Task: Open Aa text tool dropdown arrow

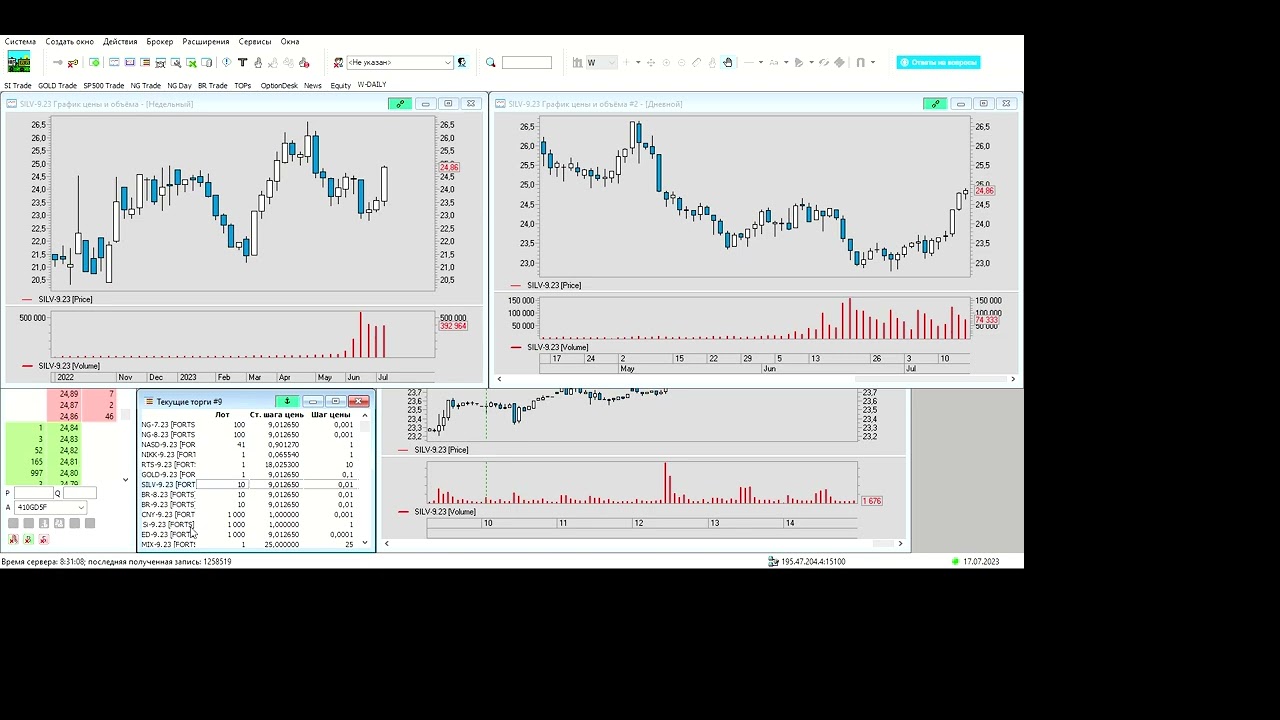Action: coord(786,62)
